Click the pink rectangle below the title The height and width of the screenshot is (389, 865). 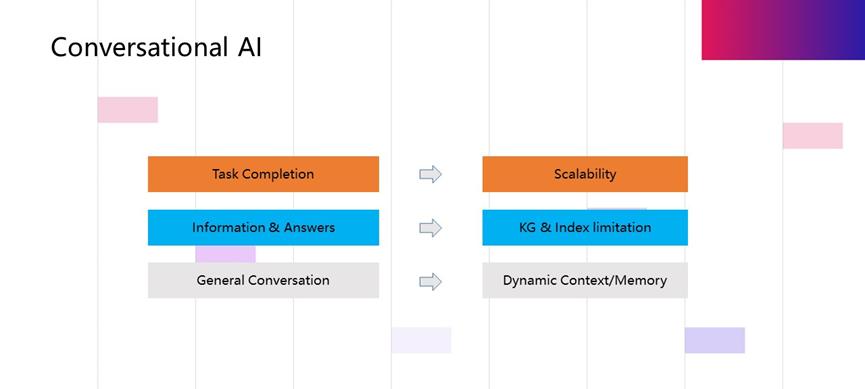pos(127,110)
